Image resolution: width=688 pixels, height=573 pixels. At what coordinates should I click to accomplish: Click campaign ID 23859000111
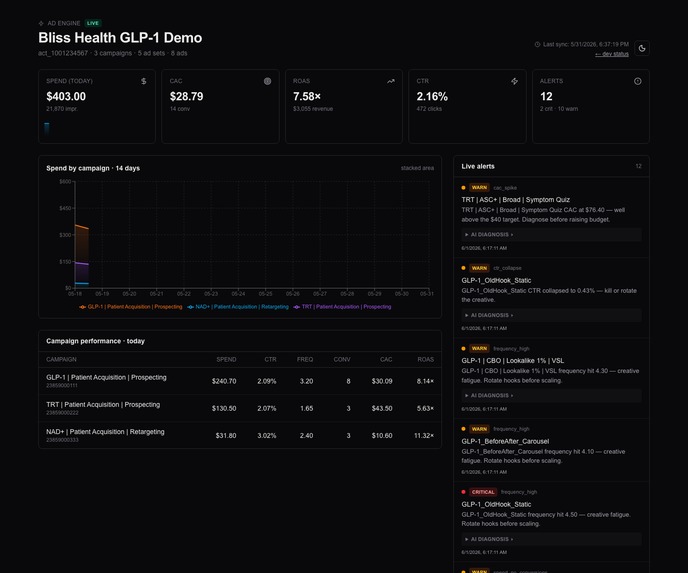[x=62, y=386]
